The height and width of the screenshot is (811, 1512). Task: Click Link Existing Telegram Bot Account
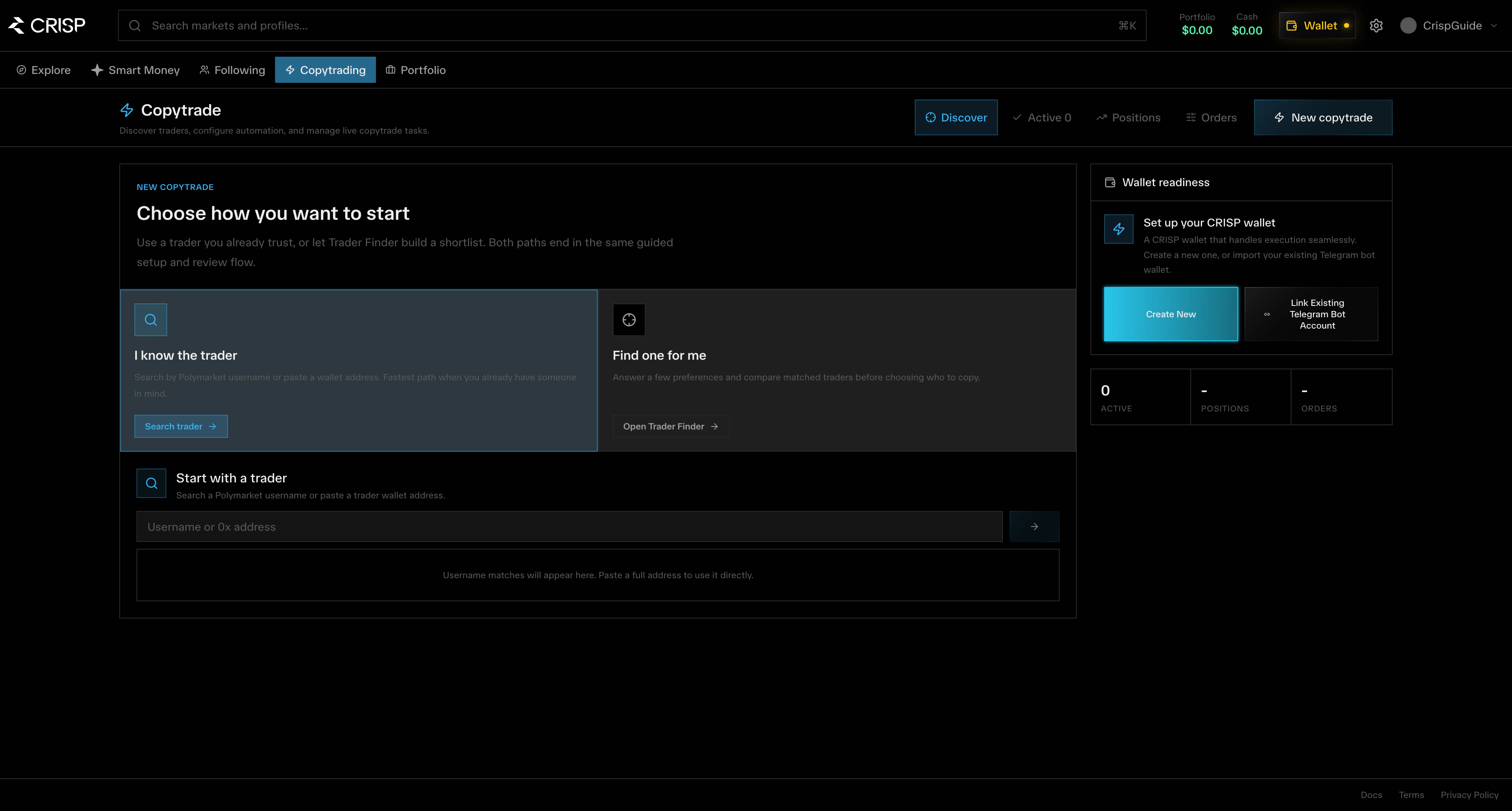pyautogui.click(x=1311, y=314)
